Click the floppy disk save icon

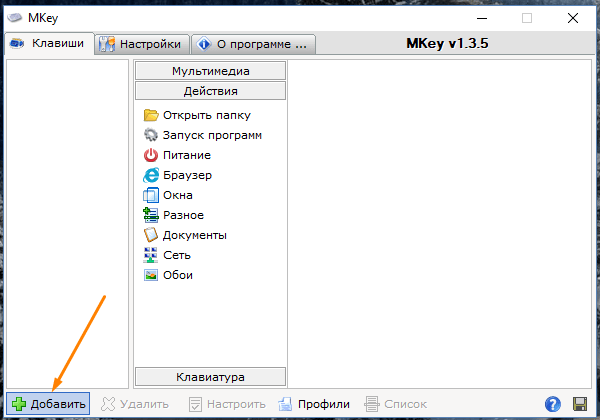click(x=580, y=404)
